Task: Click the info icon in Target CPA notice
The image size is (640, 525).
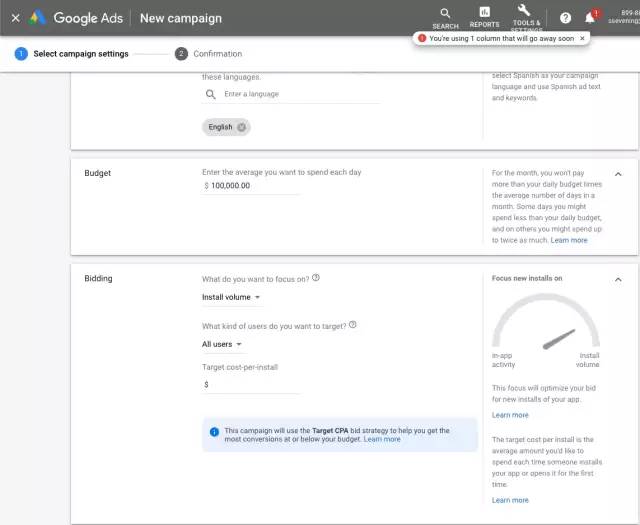Action: (x=214, y=432)
